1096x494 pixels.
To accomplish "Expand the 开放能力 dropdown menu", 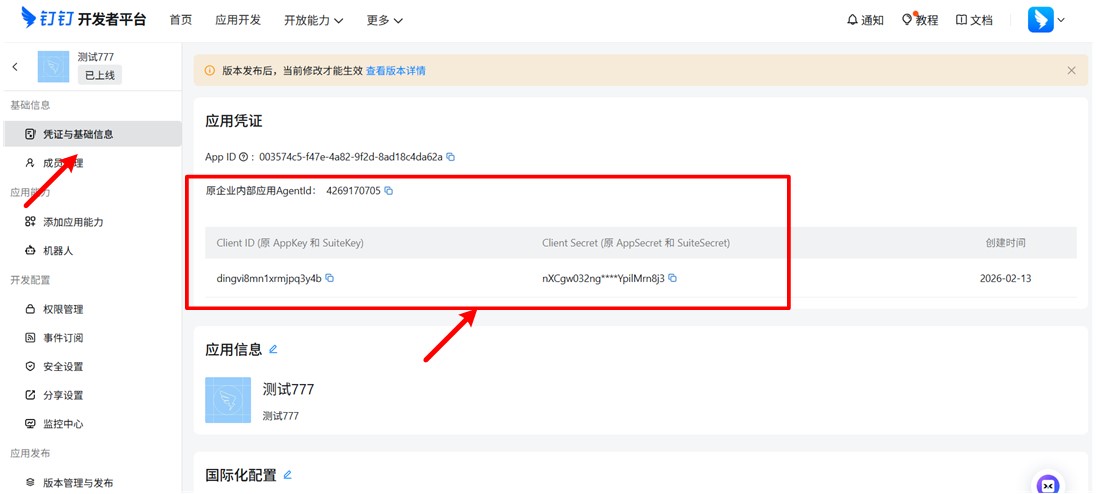I will (x=313, y=20).
